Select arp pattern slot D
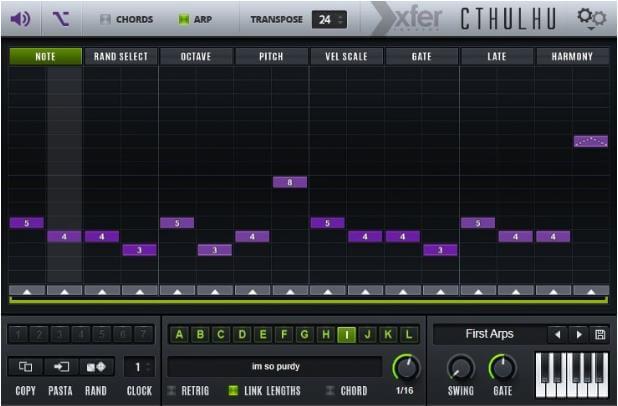The width and height of the screenshot is (618, 406). tap(242, 335)
